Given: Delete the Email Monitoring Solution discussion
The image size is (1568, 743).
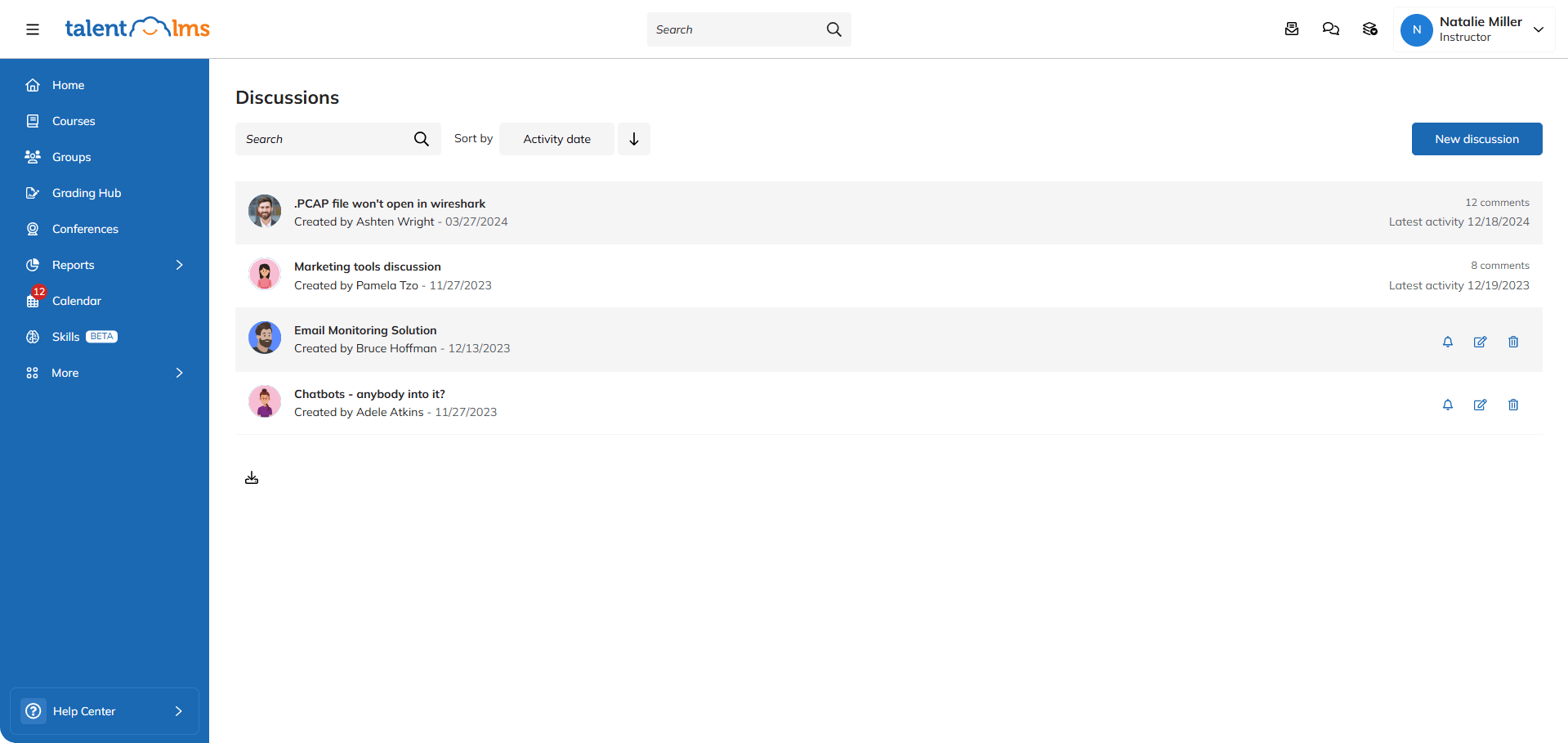Looking at the screenshot, I should pos(1513,342).
